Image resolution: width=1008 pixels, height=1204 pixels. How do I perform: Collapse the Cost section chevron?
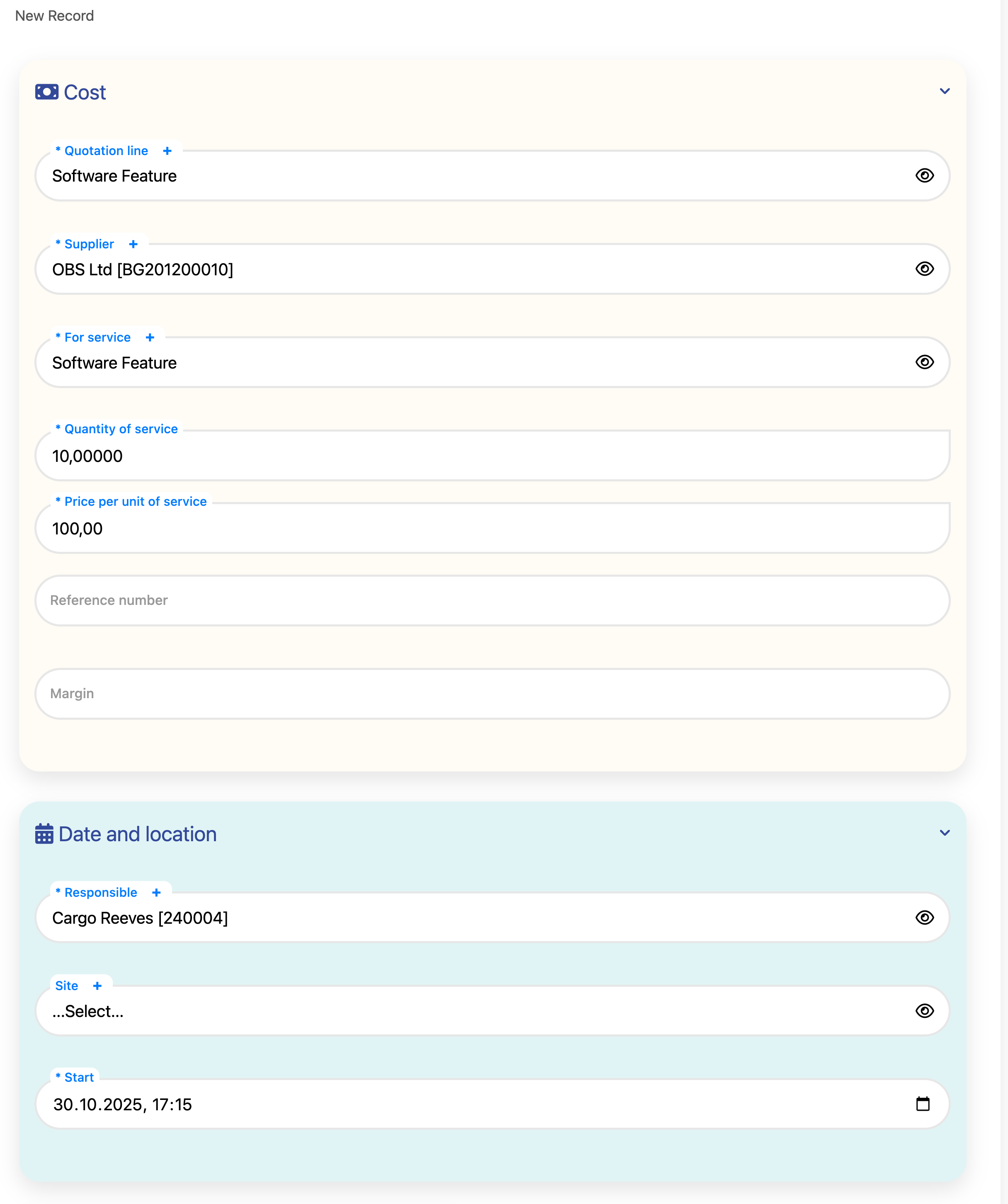(x=945, y=91)
